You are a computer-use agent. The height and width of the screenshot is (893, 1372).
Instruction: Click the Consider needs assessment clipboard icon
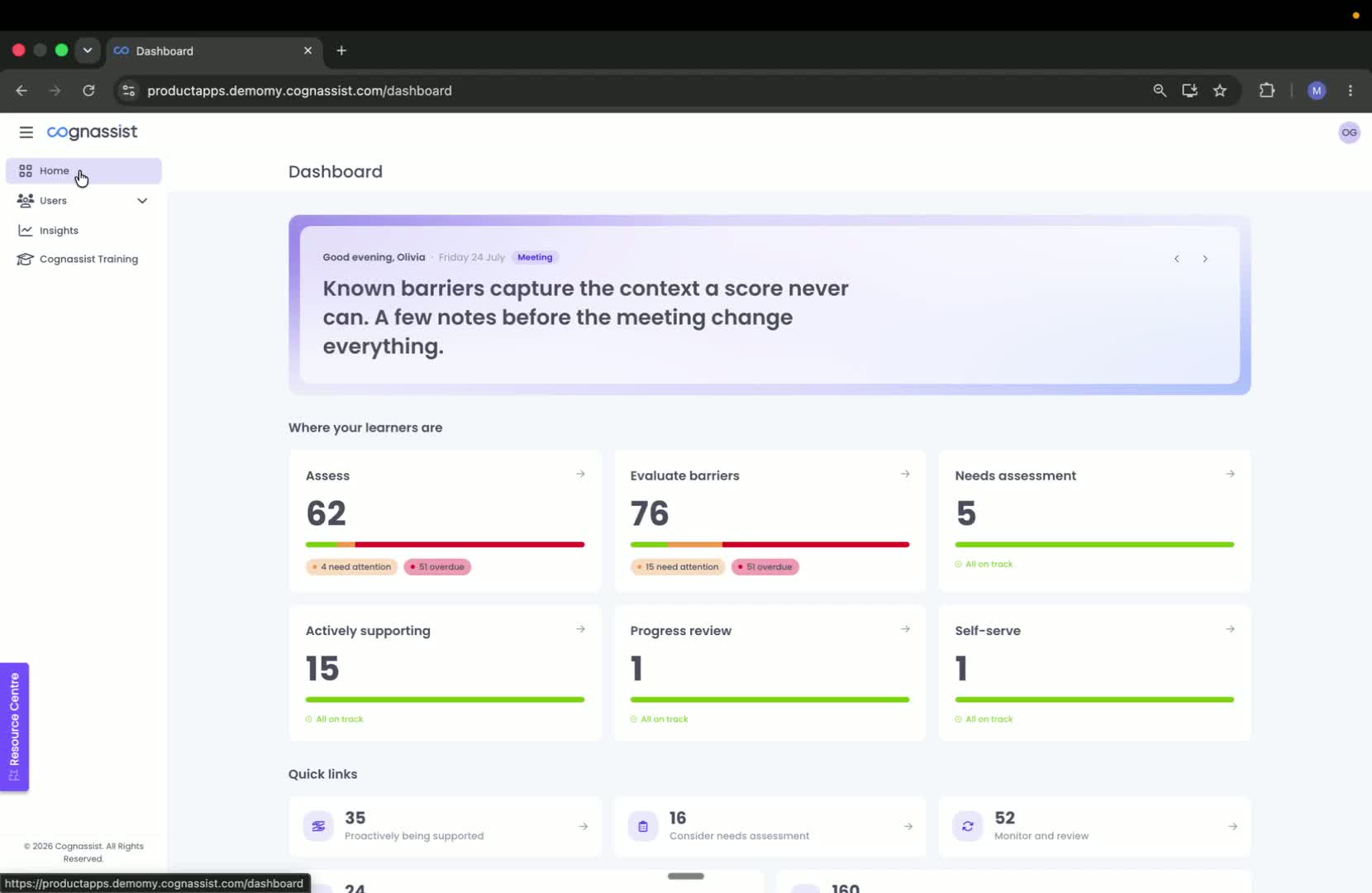tap(643, 826)
